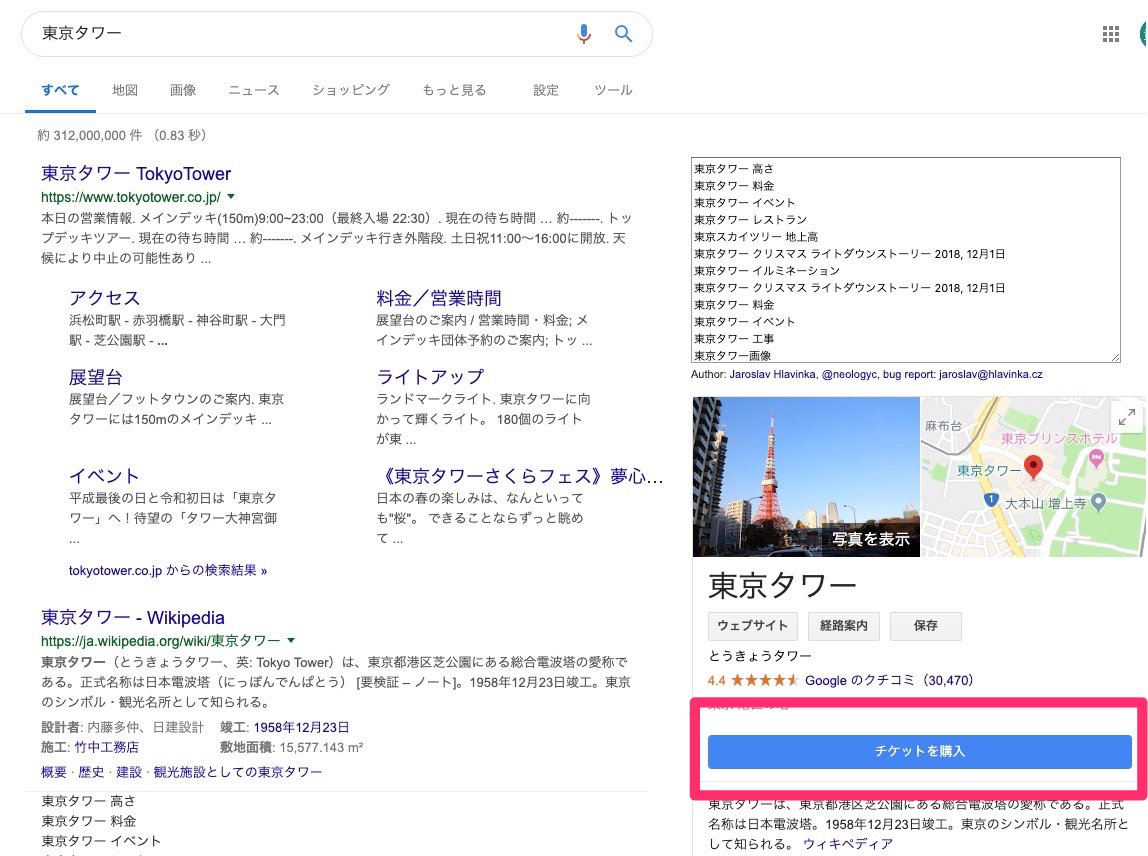
Task: Expand the もっと見る menu
Action: click(x=454, y=90)
